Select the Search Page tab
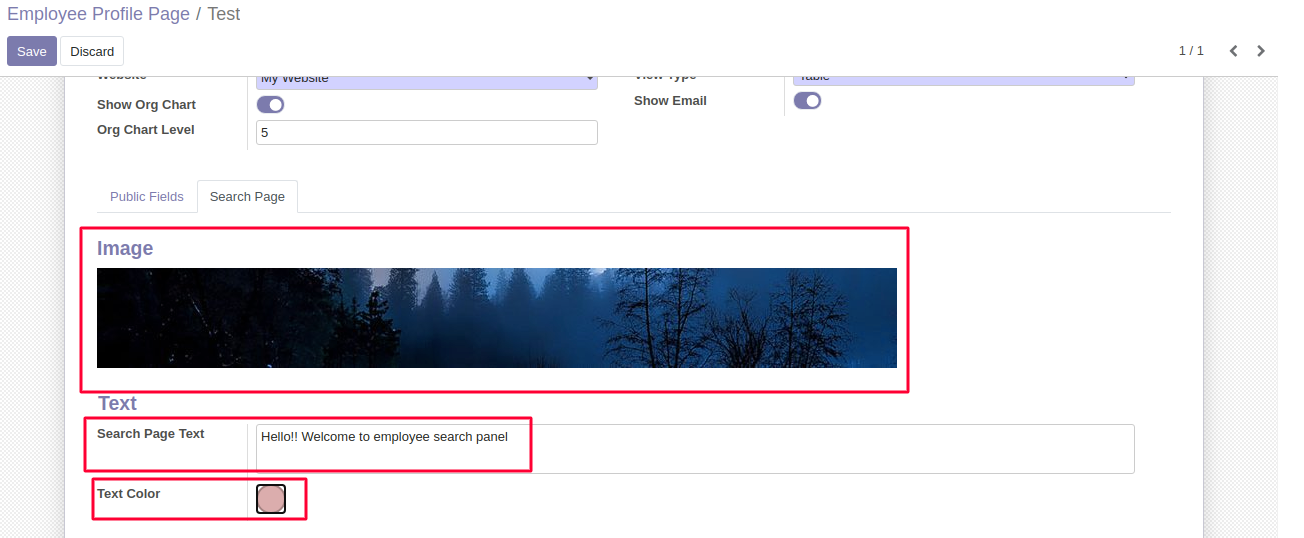The height and width of the screenshot is (538, 1304). pos(247,197)
